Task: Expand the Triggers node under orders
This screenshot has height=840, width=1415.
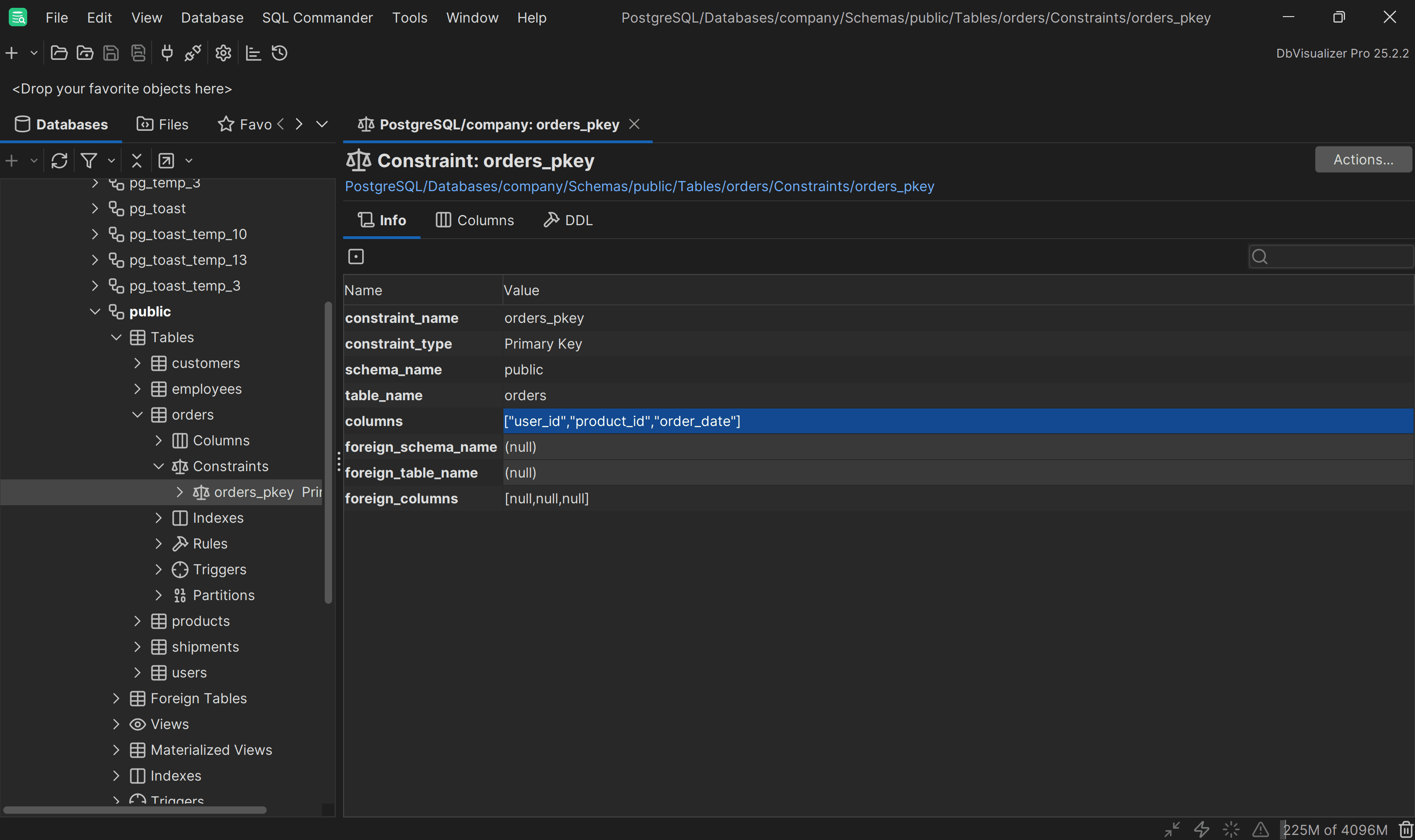Action: click(158, 569)
